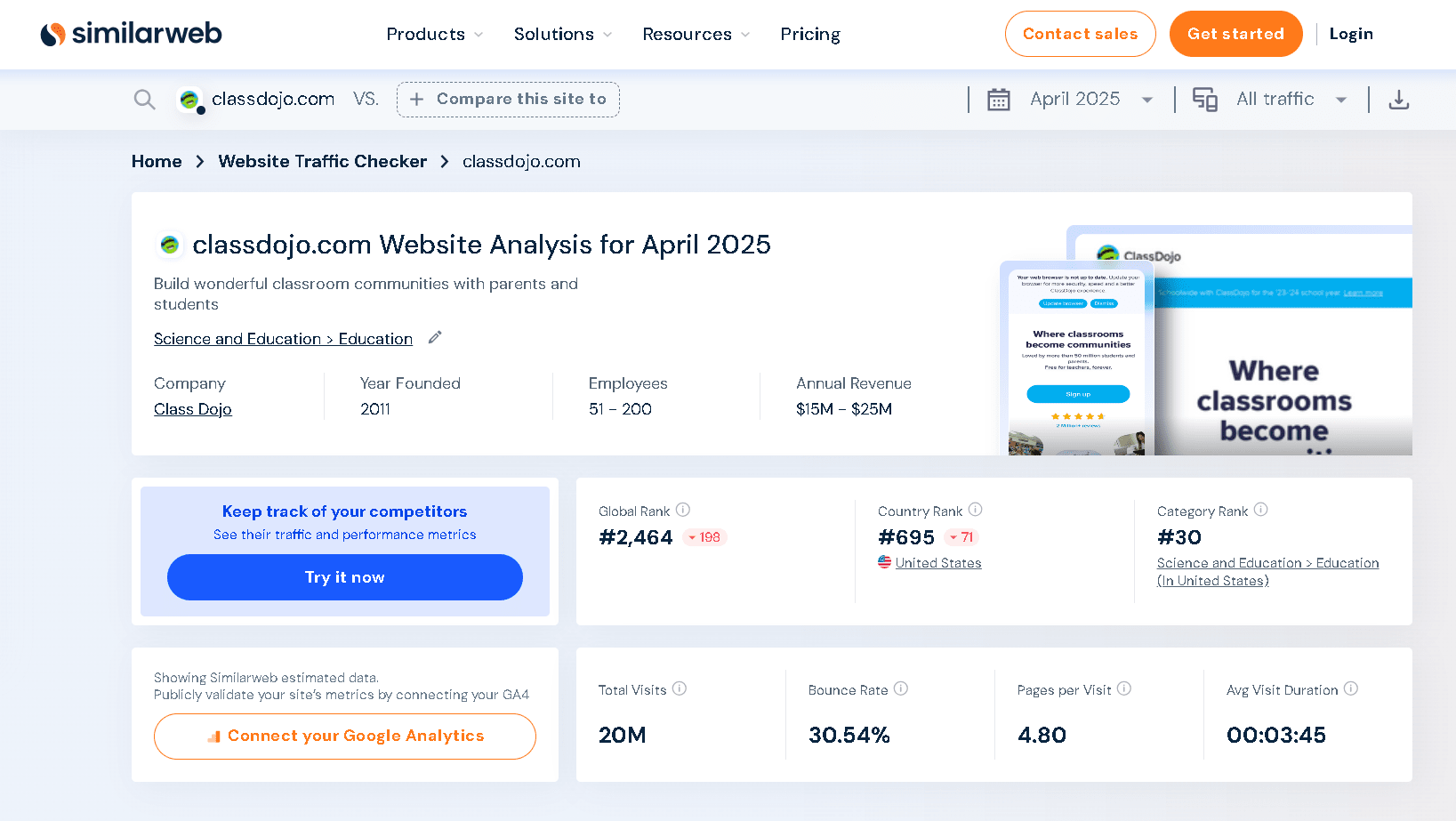
Task: Open the Class Dojo company link
Action: [x=193, y=409]
